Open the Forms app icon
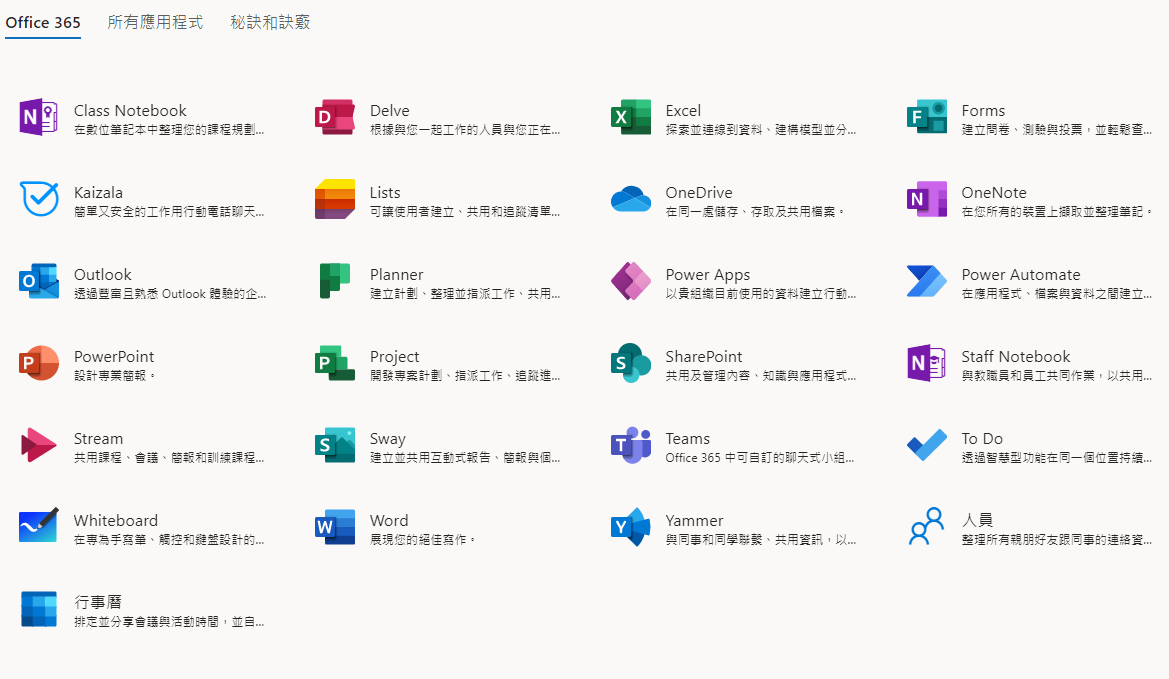 pos(927,117)
